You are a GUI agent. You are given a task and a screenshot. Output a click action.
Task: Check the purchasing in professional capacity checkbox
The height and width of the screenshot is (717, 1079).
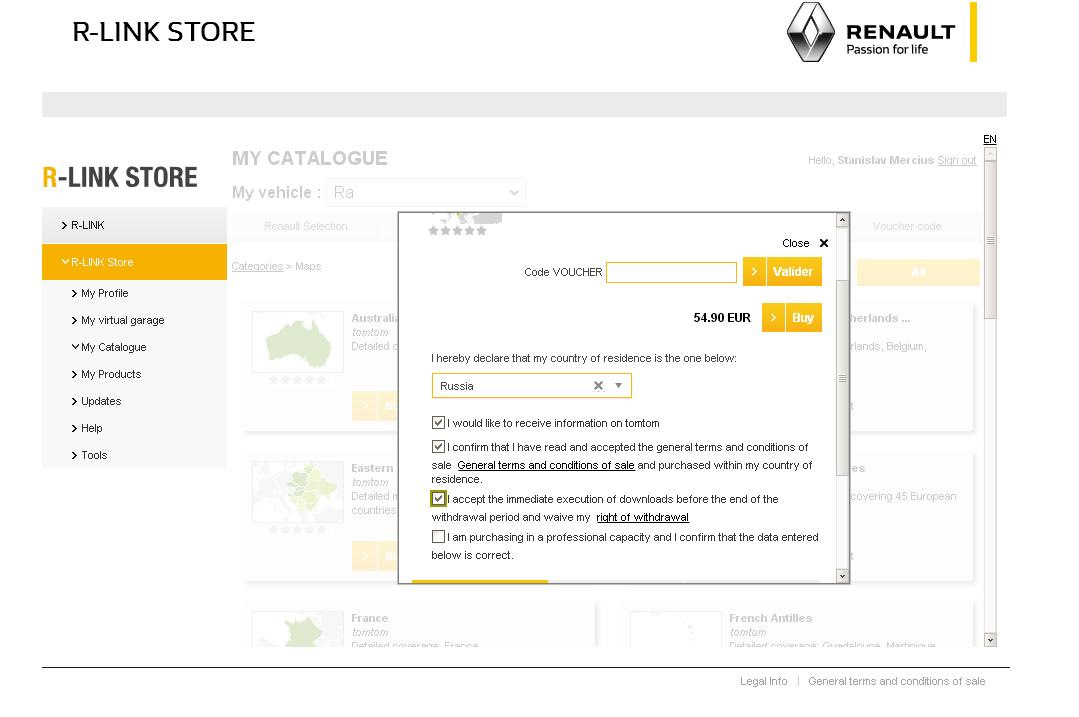(x=438, y=537)
